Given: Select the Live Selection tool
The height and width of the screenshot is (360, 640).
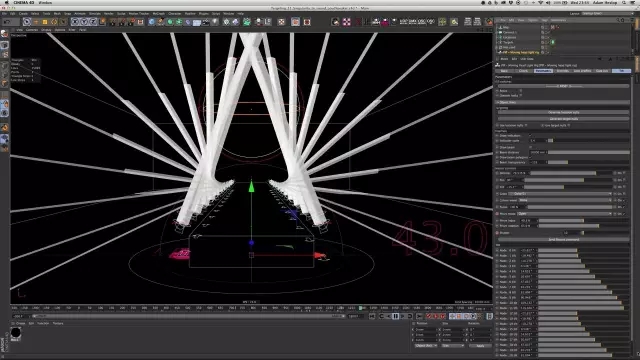Looking at the screenshot, I should 27,22.
